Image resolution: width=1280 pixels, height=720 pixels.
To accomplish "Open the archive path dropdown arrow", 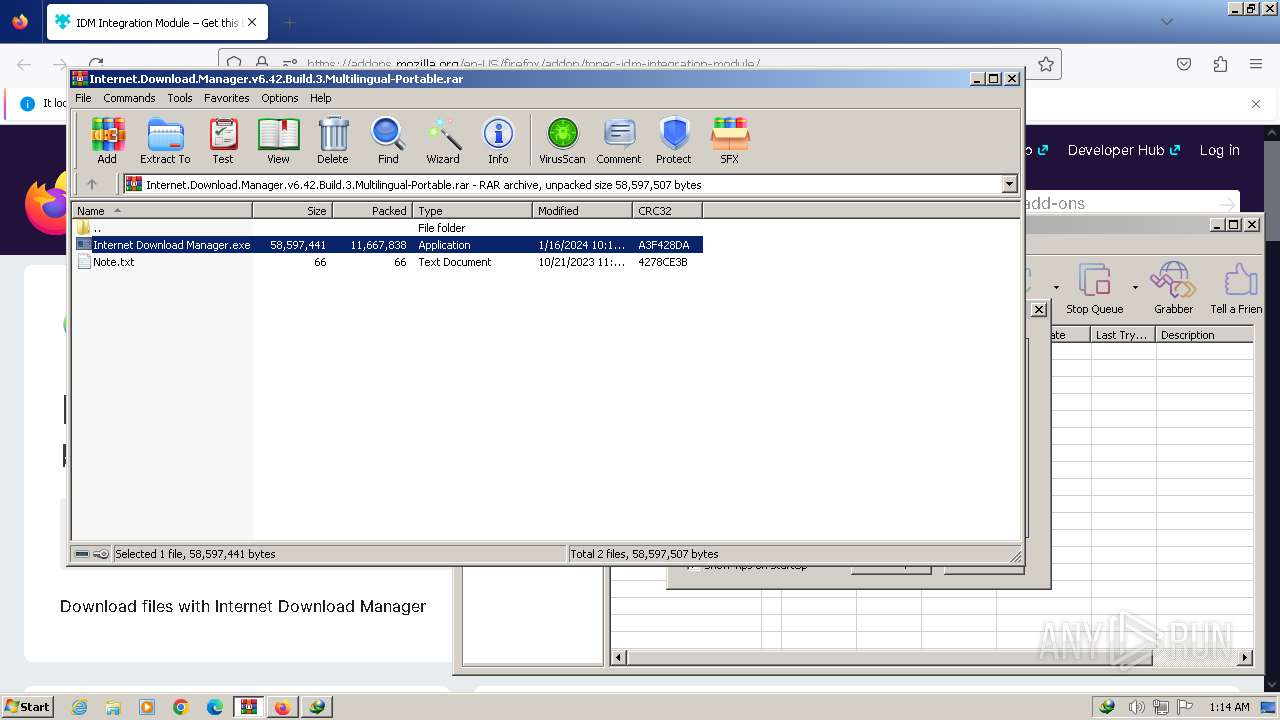I will point(1009,184).
